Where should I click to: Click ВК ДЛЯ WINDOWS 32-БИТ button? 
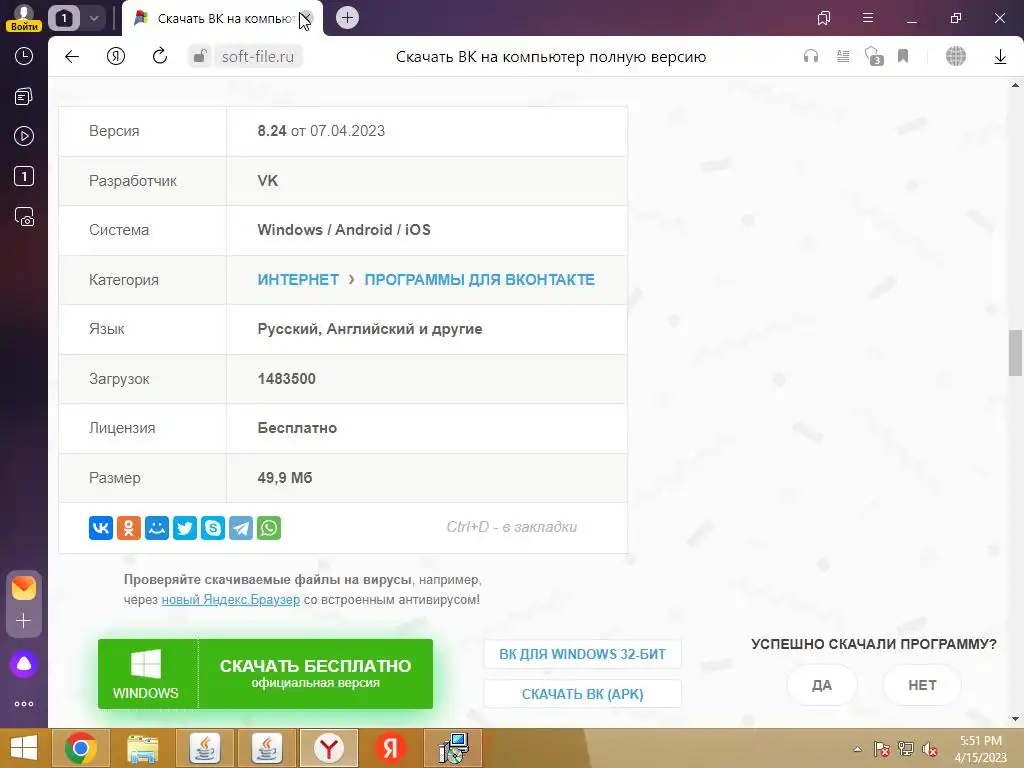[582, 654]
